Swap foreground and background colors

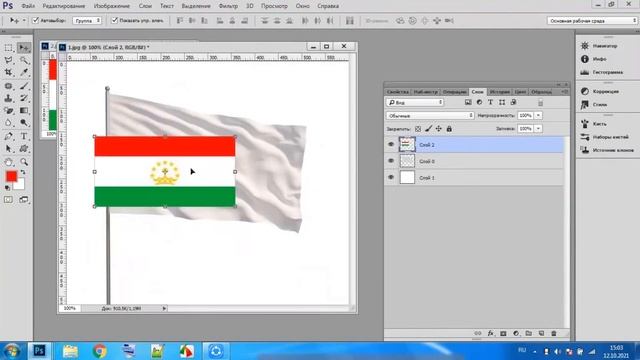[23, 173]
